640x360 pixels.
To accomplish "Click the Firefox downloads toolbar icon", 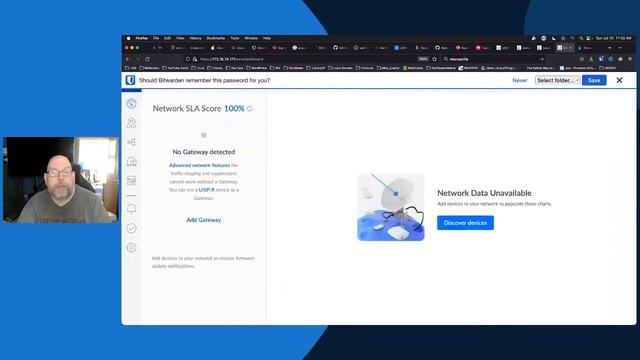I will 591,59.
